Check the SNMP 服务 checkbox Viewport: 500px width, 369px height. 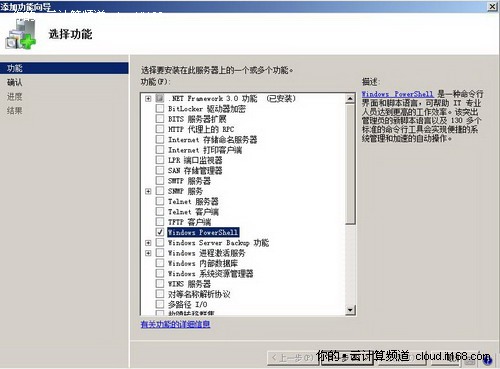160,191
